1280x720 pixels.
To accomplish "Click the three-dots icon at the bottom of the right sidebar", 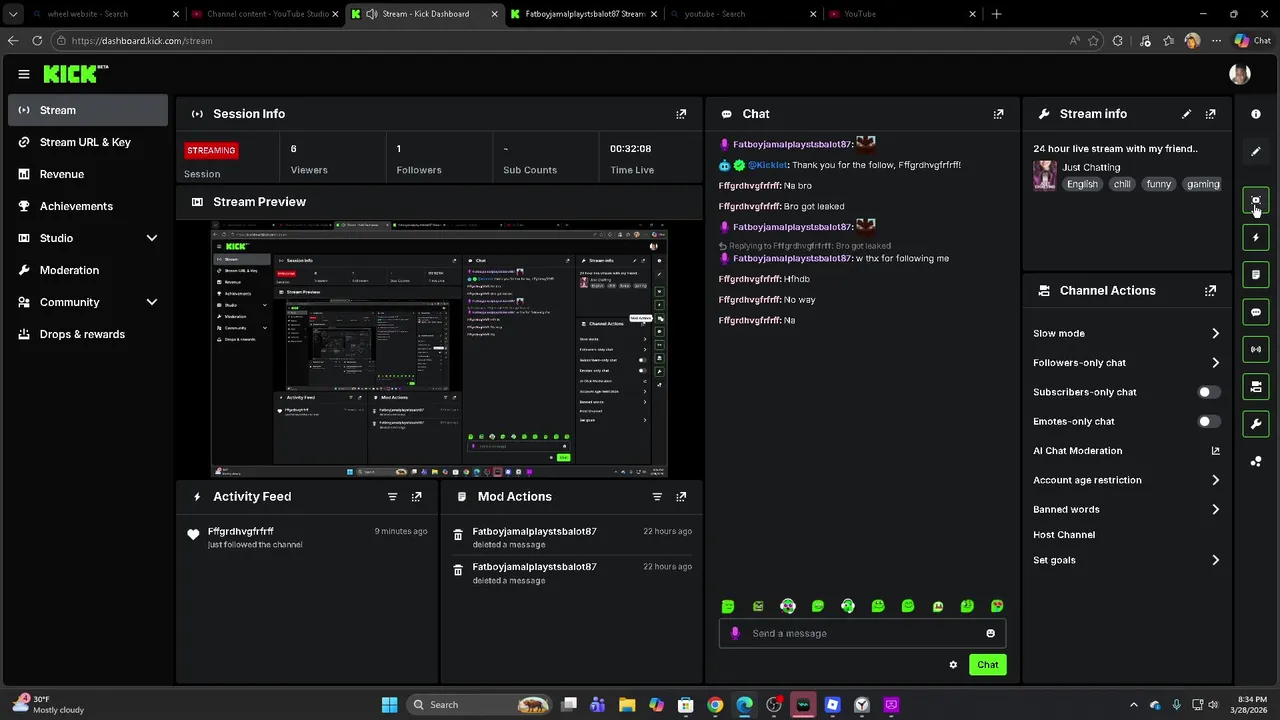I will (1256, 461).
